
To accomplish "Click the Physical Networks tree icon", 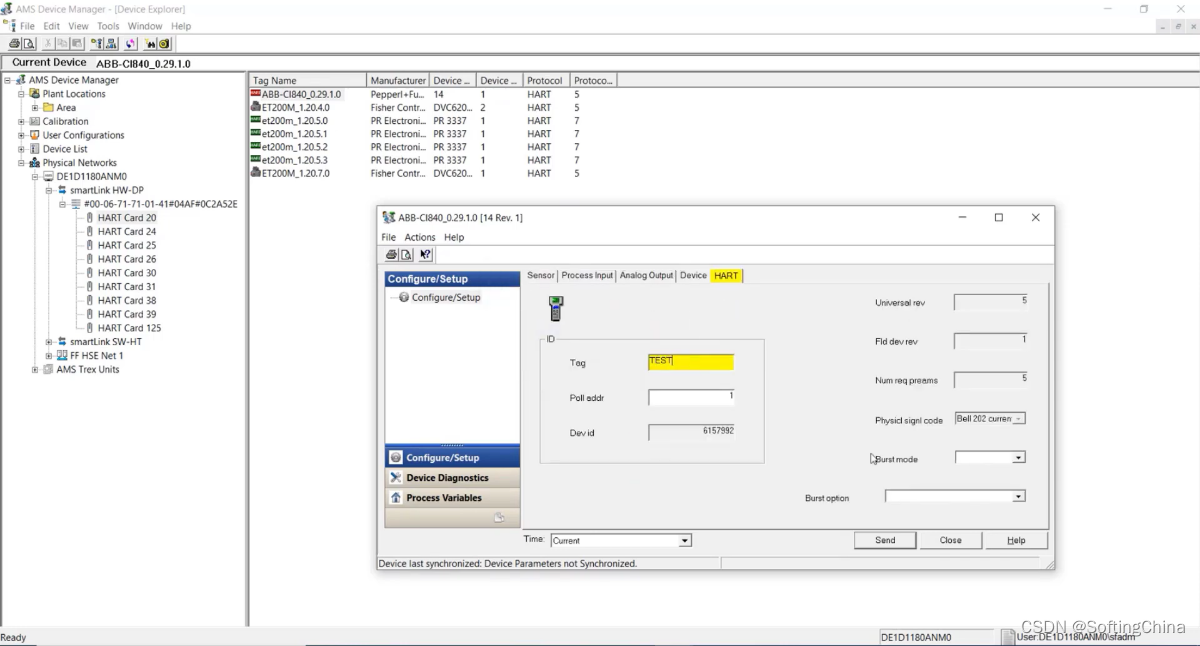I will click(x=35, y=162).
